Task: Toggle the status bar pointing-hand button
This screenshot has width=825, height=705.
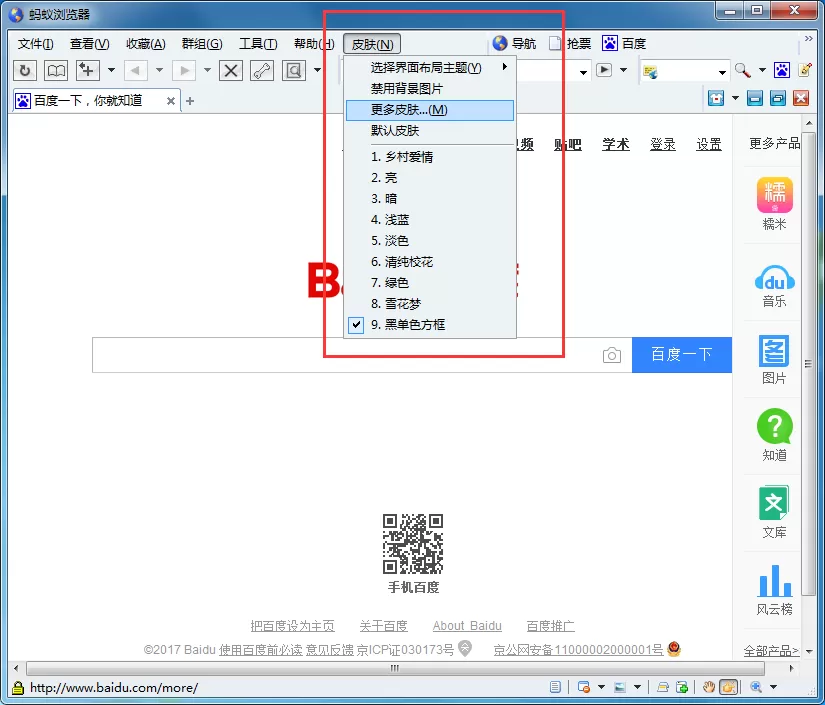Action: (729, 687)
